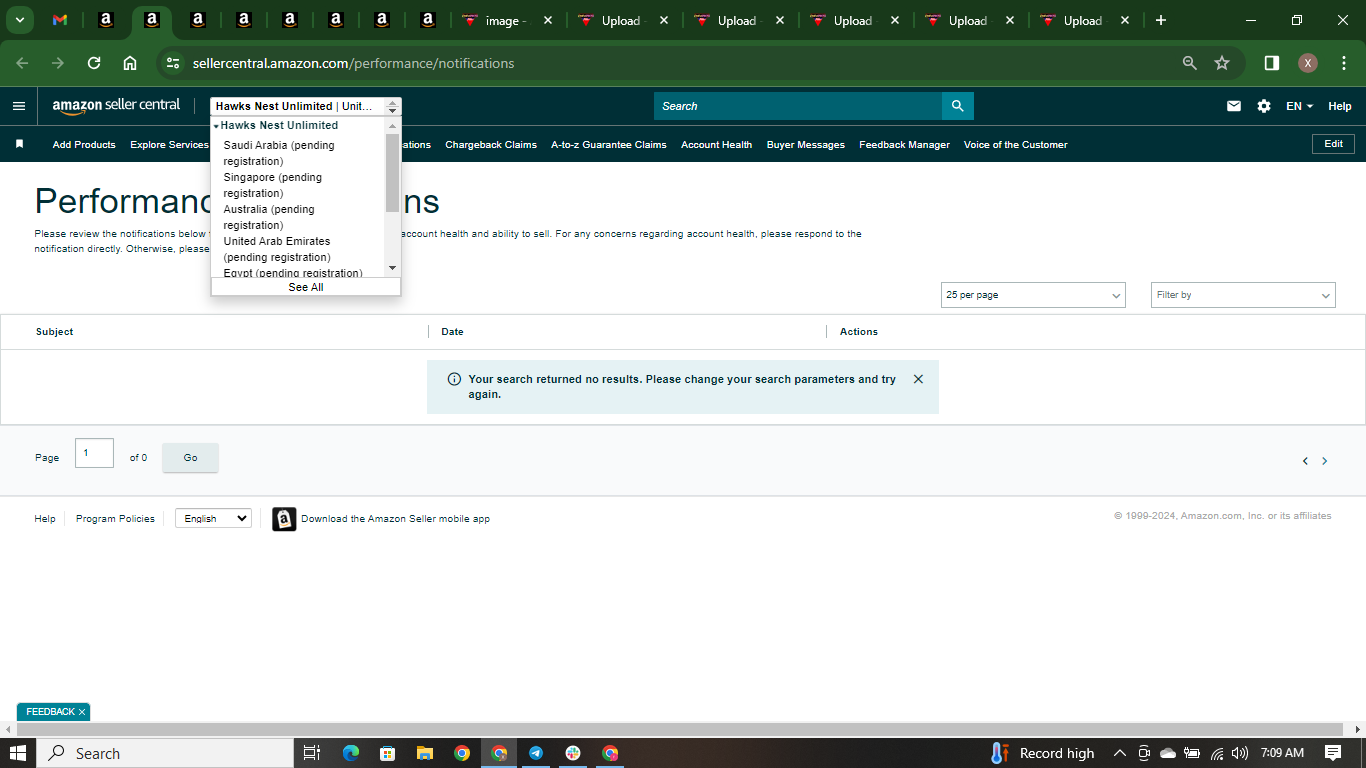Select Singapore (pending registration)
Image resolution: width=1366 pixels, height=768 pixels.
[273, 185]
